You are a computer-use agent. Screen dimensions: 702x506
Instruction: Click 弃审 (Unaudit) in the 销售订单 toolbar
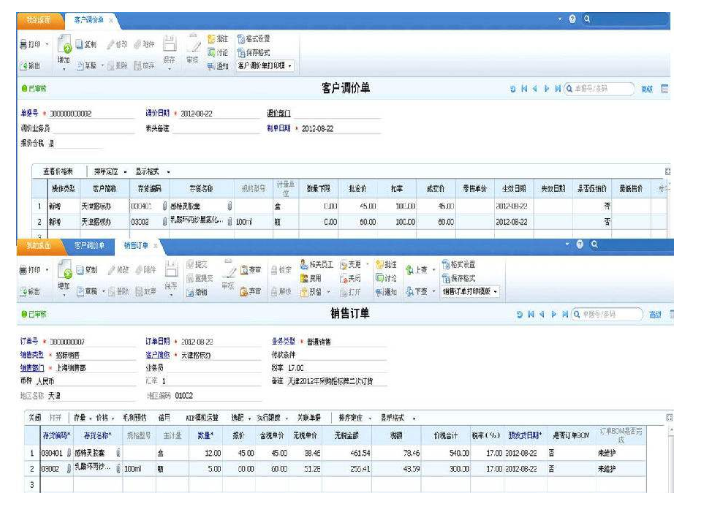(x=251, y=292)
